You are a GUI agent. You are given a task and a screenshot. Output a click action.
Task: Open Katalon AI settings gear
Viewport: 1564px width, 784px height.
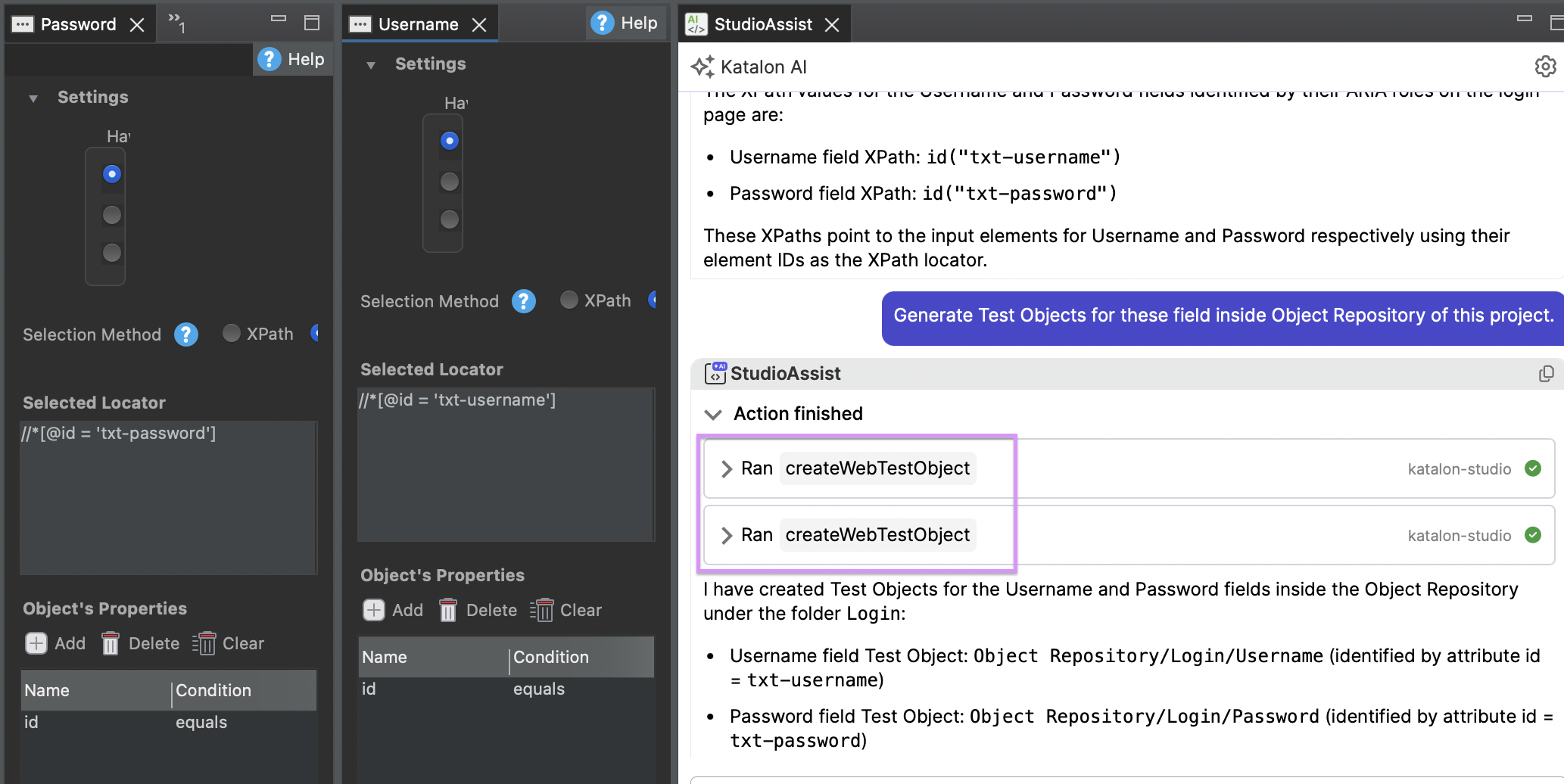point(1545,67)
